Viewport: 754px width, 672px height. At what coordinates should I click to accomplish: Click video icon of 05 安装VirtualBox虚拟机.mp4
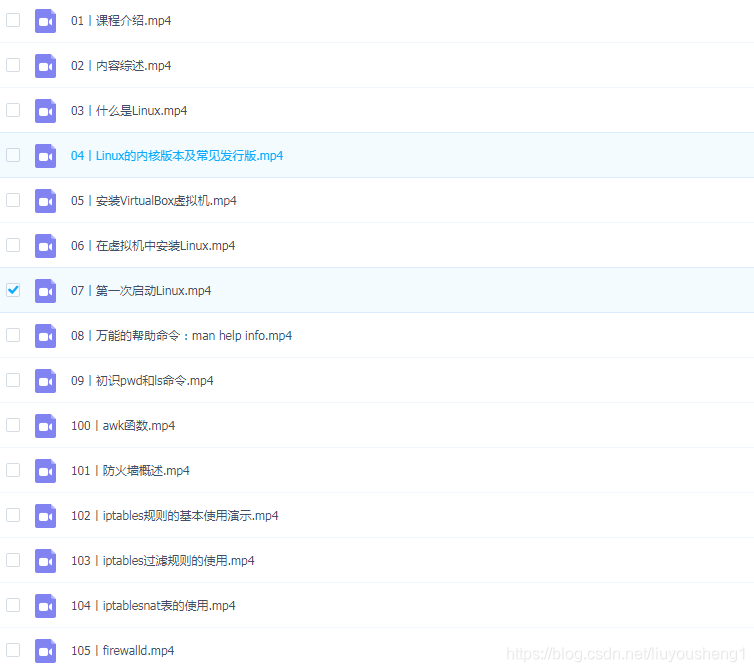click(x=45, y=201)
